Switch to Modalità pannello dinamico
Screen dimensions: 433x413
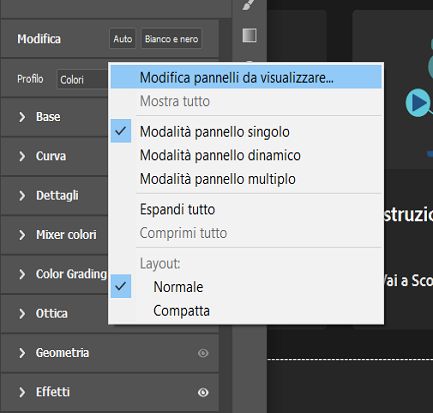click(x=246, y=155)
